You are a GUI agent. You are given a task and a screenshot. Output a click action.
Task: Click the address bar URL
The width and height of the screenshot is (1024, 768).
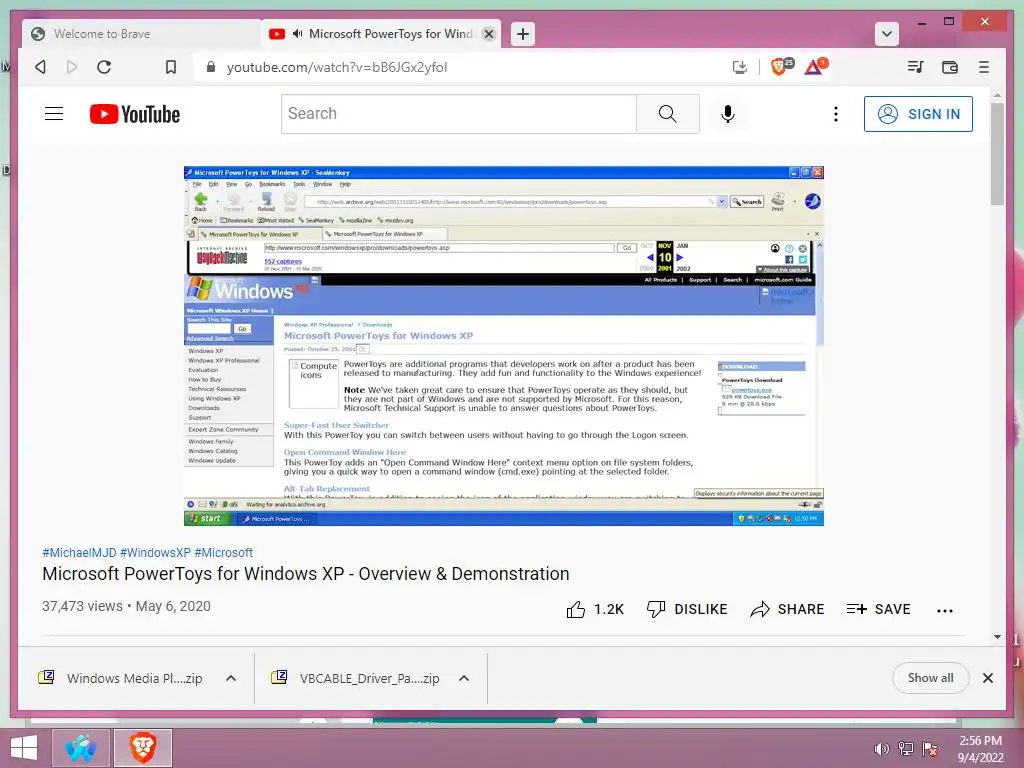[x=336, y=67]
